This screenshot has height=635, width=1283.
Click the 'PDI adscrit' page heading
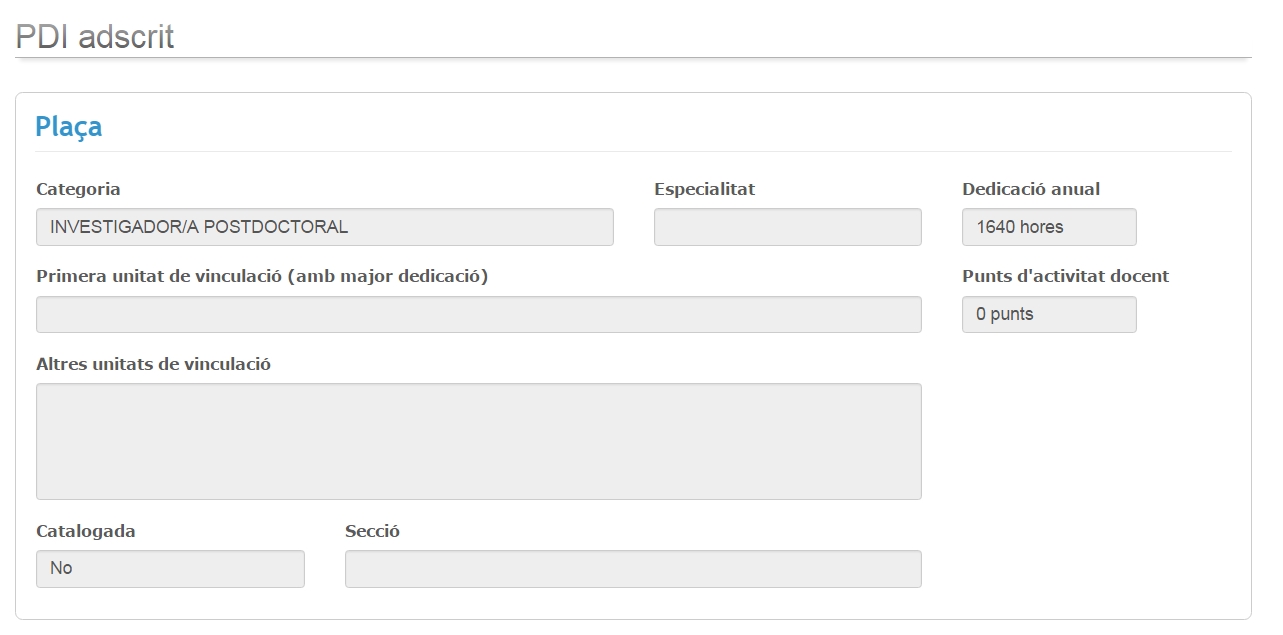coord(95,37)
